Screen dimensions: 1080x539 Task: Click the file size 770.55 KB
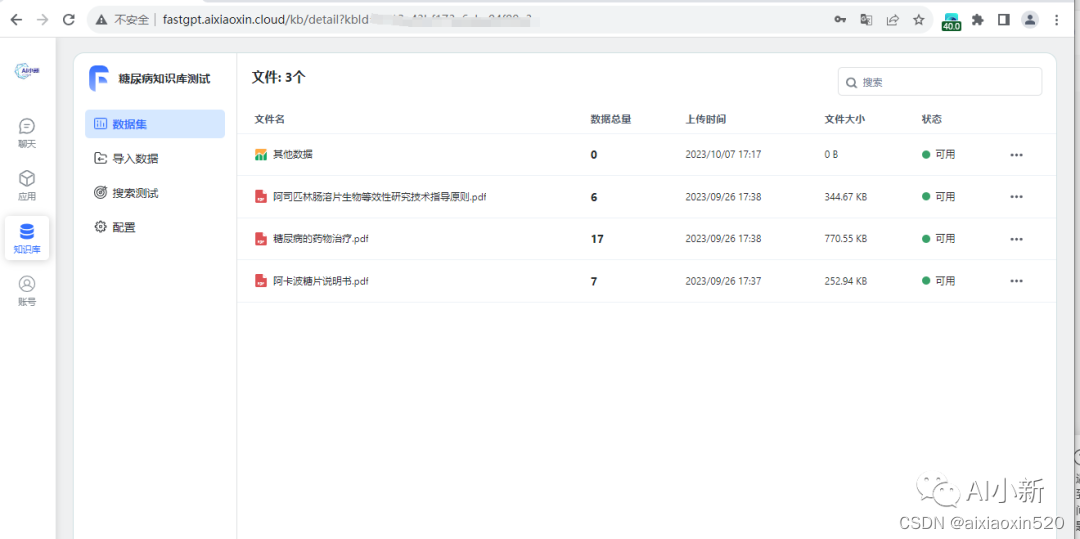846,239
